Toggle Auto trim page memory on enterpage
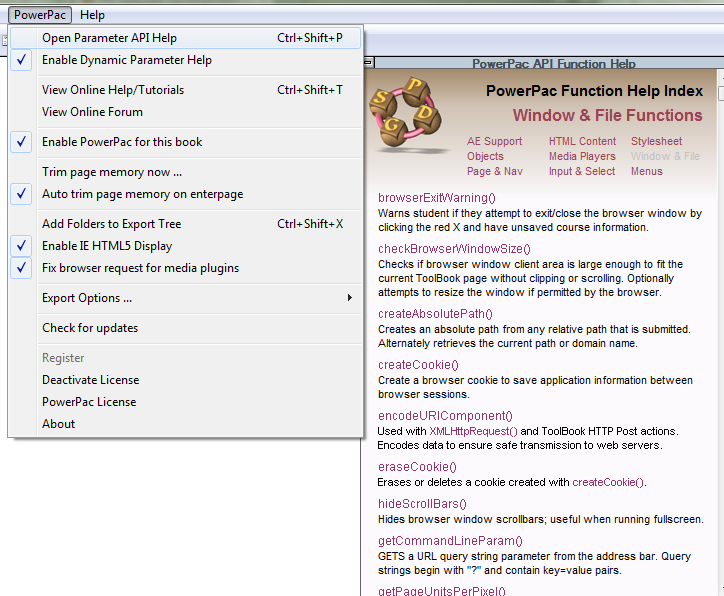This screenshot has height=596, width=724. pyautogui.click(x=185, y=194)
